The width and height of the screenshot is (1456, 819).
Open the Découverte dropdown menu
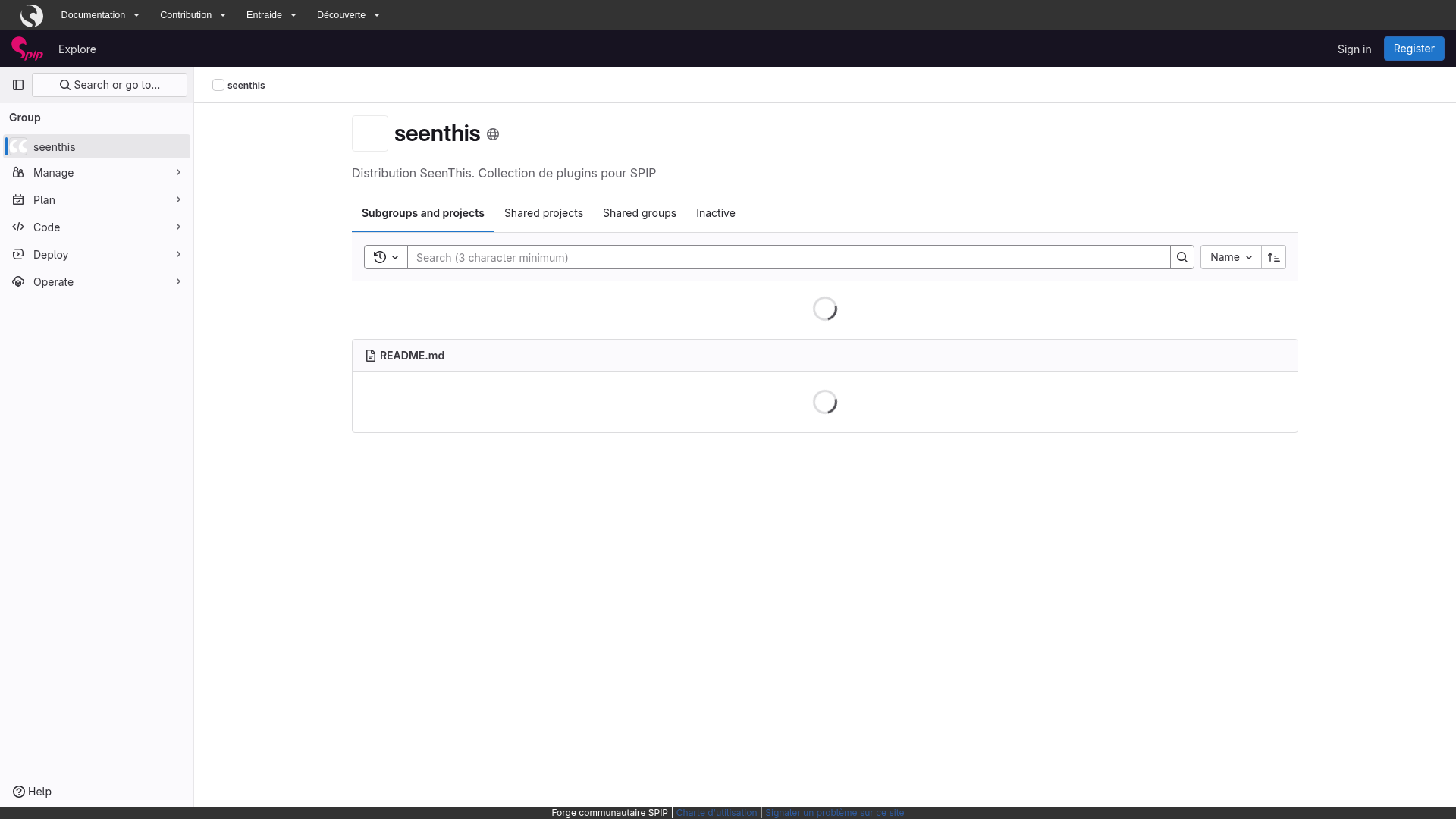click(348, 15)
